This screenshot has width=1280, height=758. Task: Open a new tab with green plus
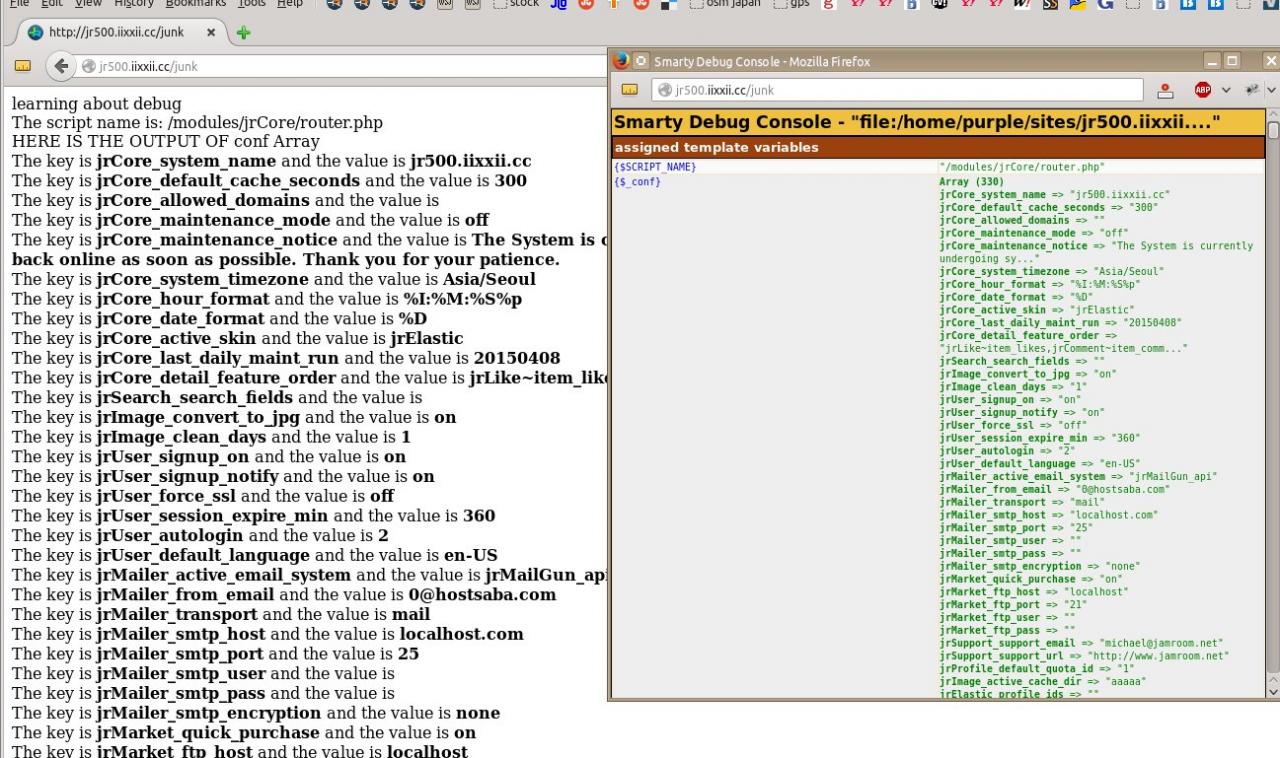click(x=244, y=33)
